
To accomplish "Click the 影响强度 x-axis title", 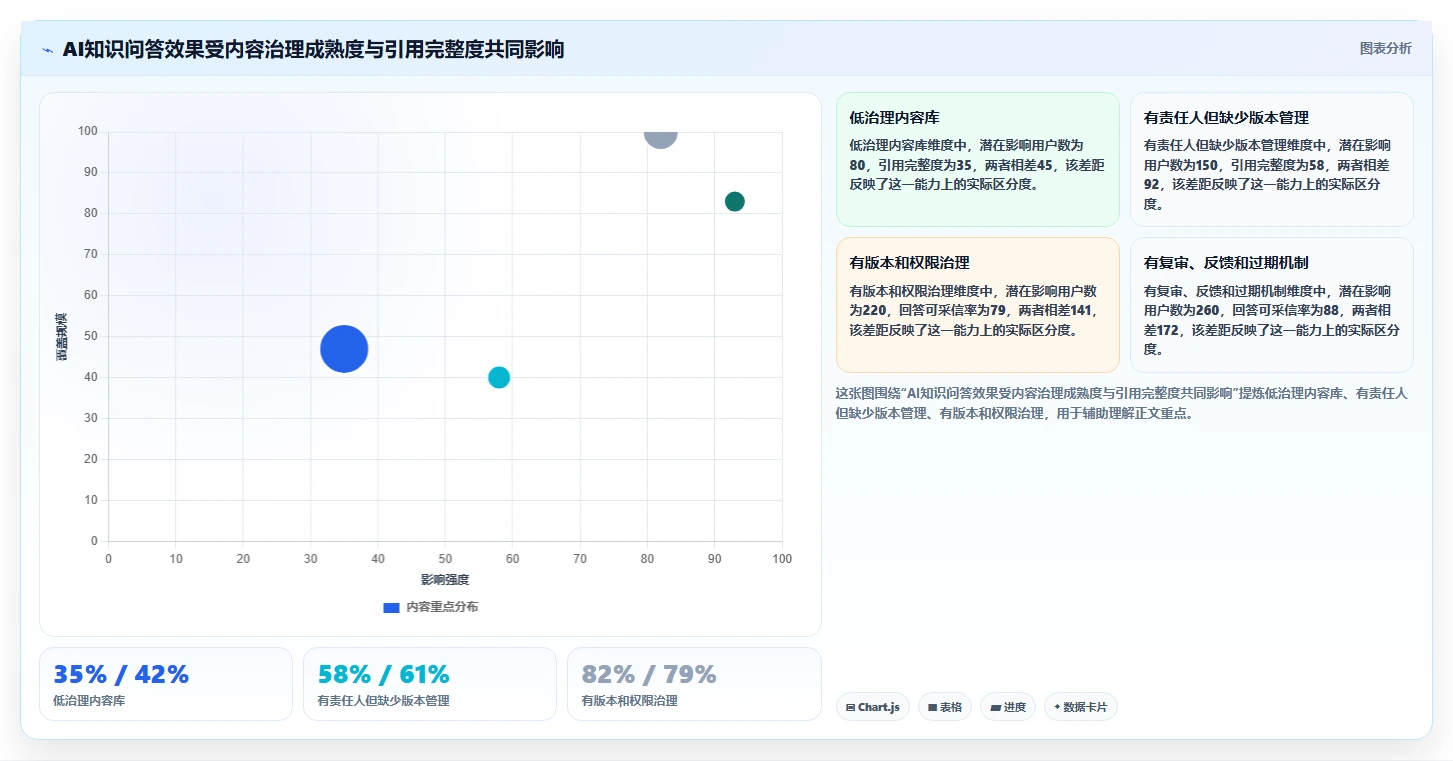I will pyautogui.click(x=445, y=580).
